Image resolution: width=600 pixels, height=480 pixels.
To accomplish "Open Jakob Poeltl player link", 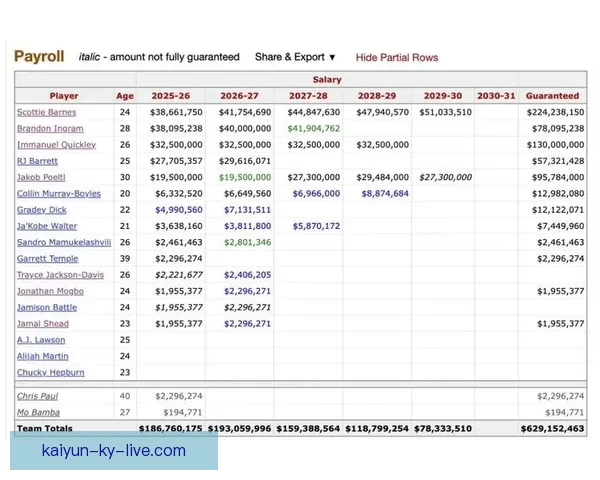I will click(41, 177).
